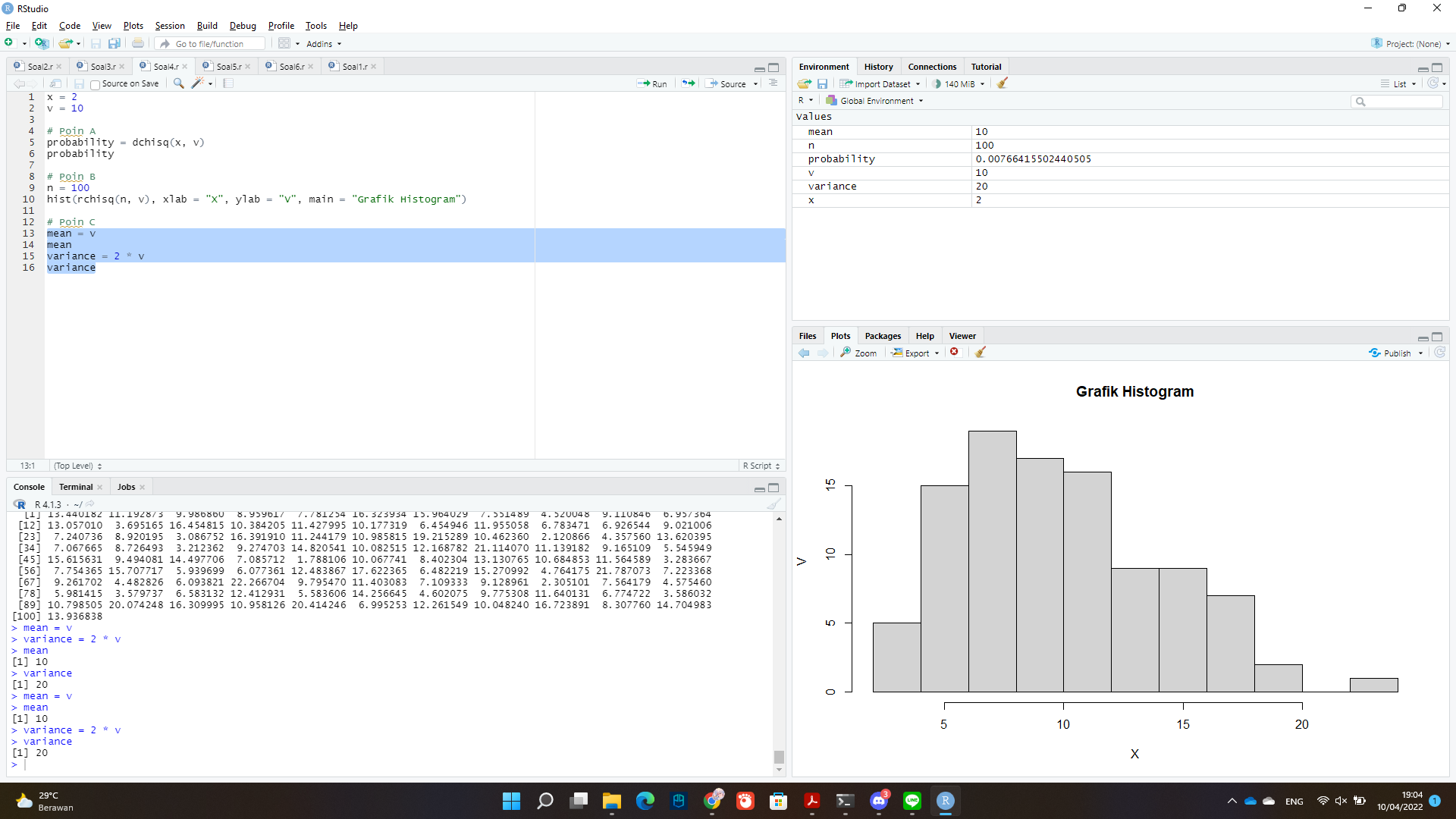Clear objects from workspace with broom icon
The height and width of the screenshot is (819, 1456).
(1003, 83)
